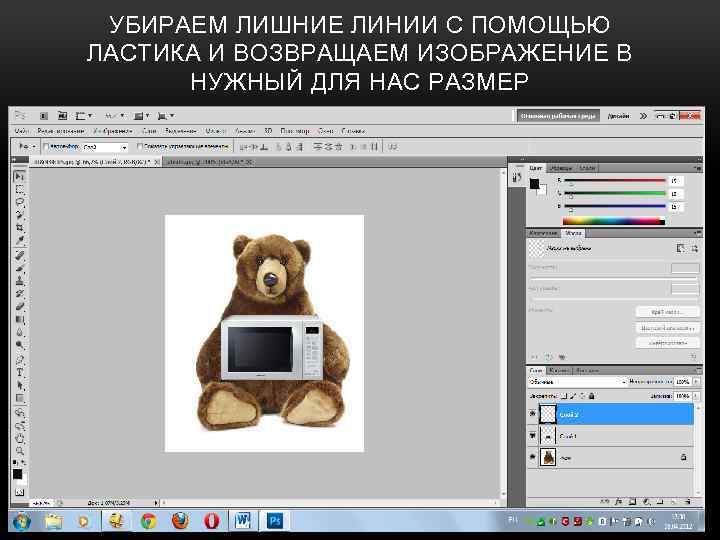Open the Arrange Documents dropdown
Image resolution: width=720 pixels, height=540 pixels.
[141, 116]
